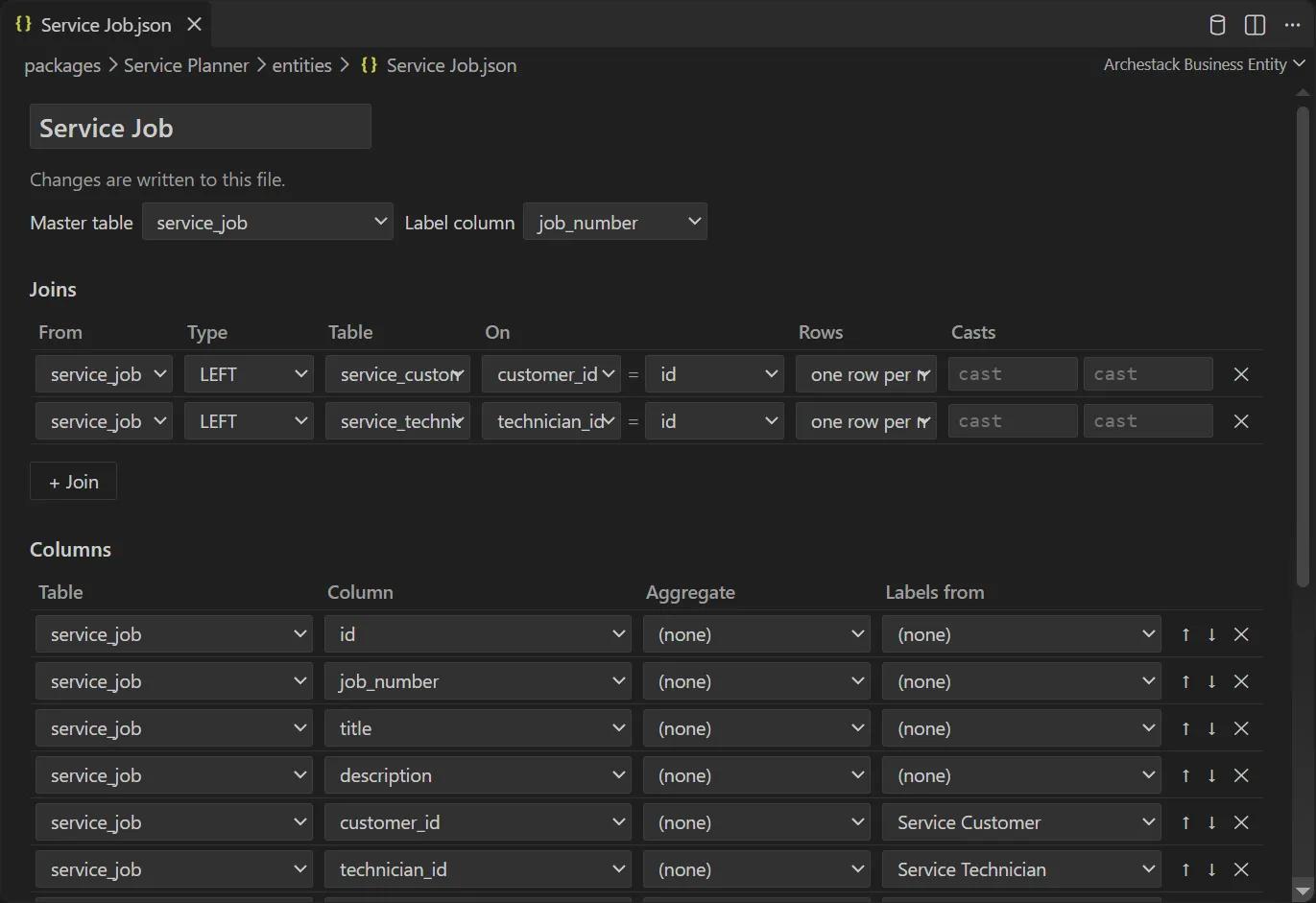The height and width of the screenshot is (903, 1316).
Task: Move the customer_id column row up
Action: click(1186, 822)
